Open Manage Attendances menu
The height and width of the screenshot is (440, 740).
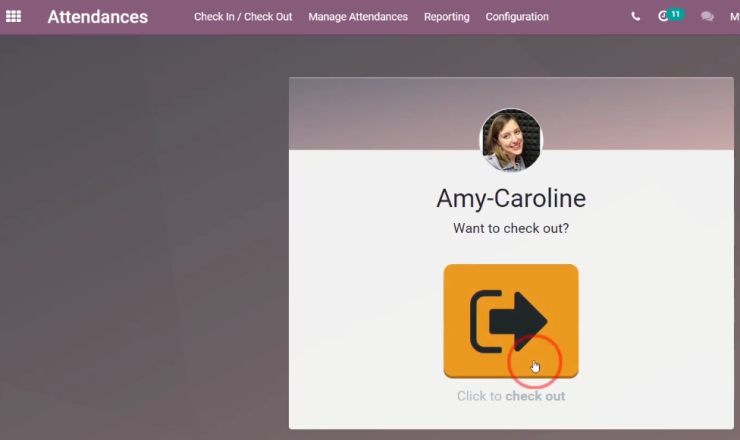click(x=358, y=17)
